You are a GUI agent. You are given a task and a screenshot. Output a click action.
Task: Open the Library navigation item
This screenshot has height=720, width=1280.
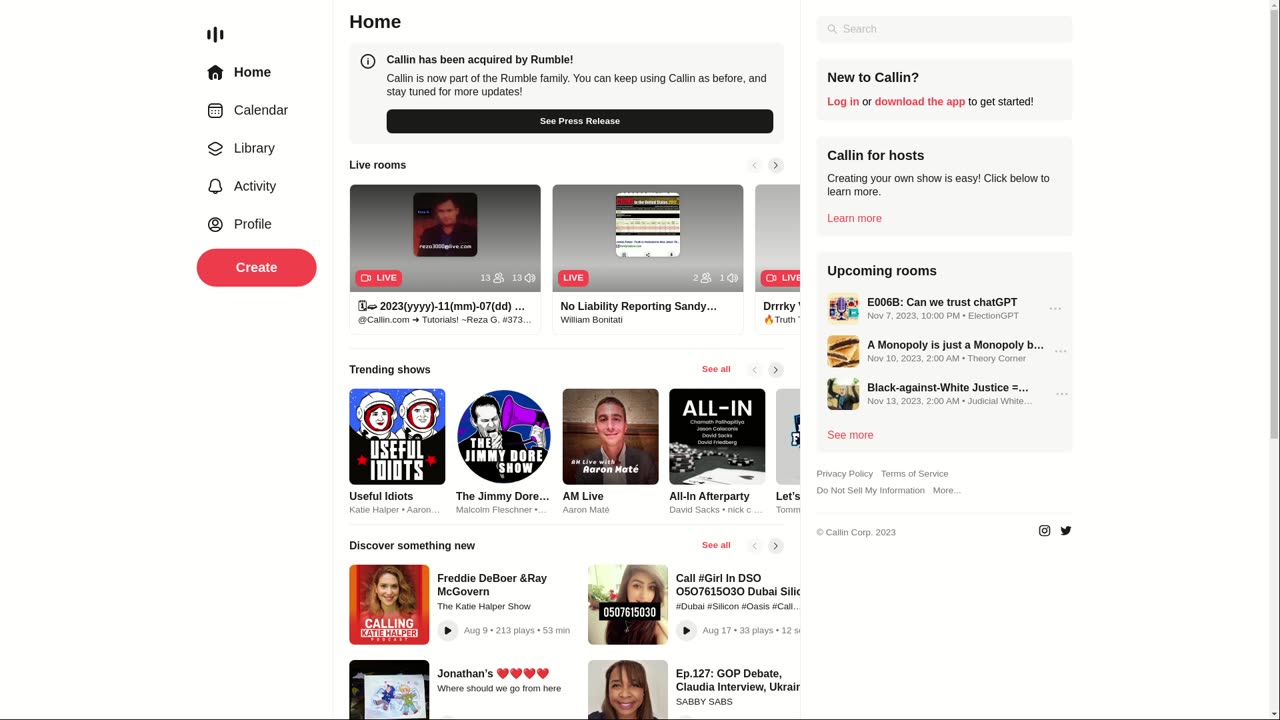(x=241, y=148)
